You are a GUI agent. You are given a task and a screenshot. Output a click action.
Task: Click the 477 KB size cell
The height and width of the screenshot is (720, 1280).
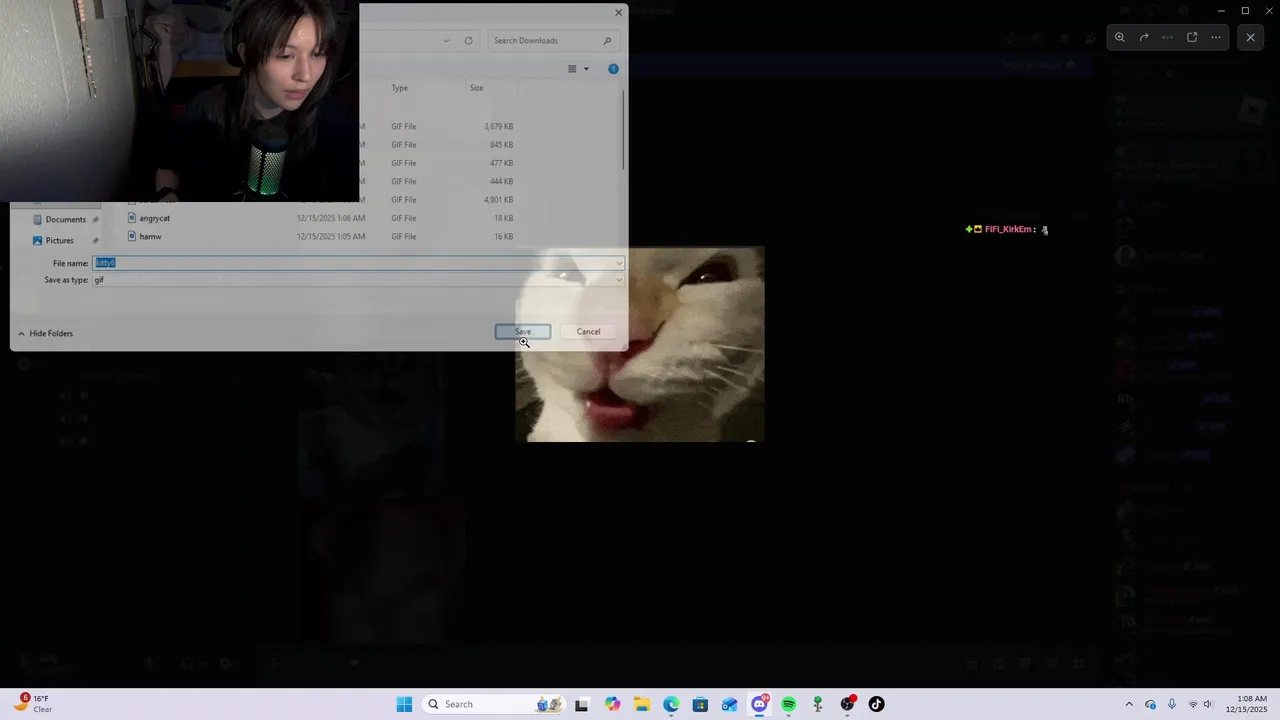[x=501, y=163]
